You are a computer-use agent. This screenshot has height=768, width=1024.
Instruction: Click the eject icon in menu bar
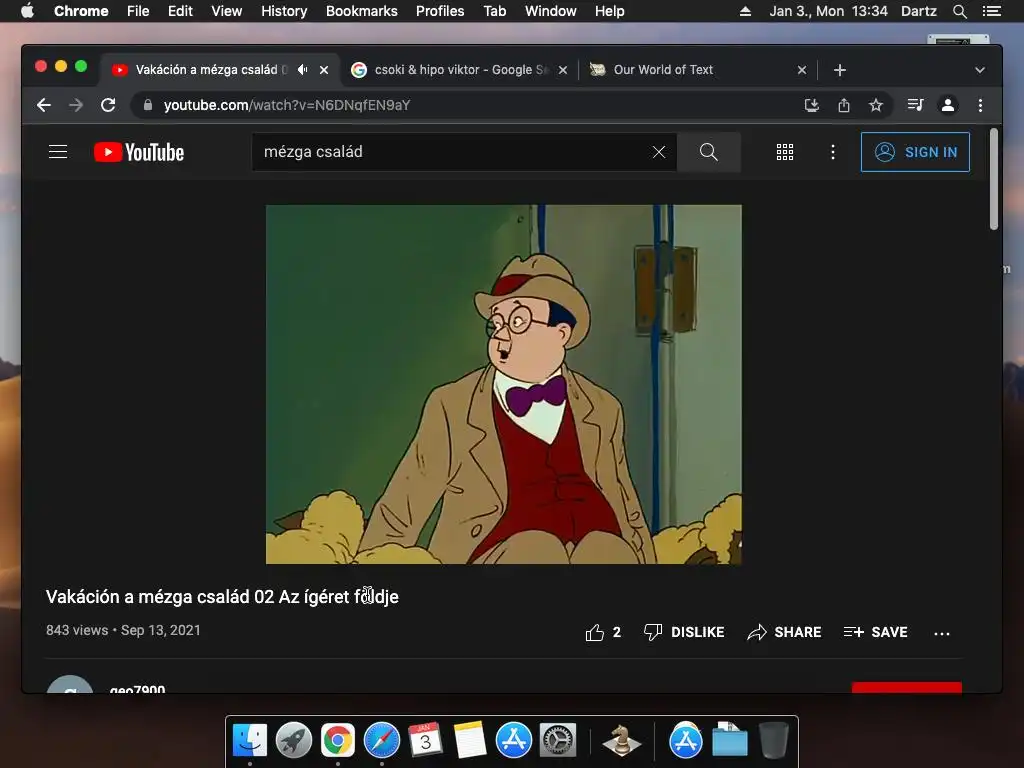click(x=745, y=11)
